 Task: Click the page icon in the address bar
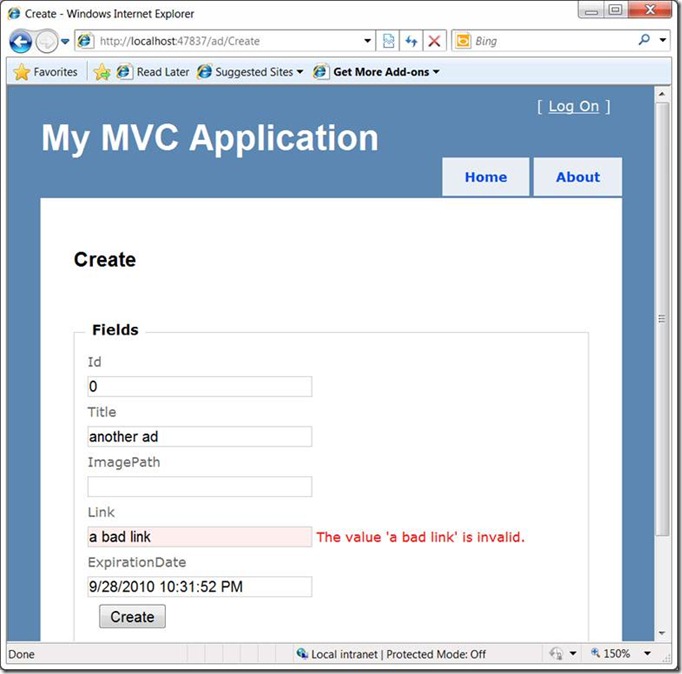point(85,41)
